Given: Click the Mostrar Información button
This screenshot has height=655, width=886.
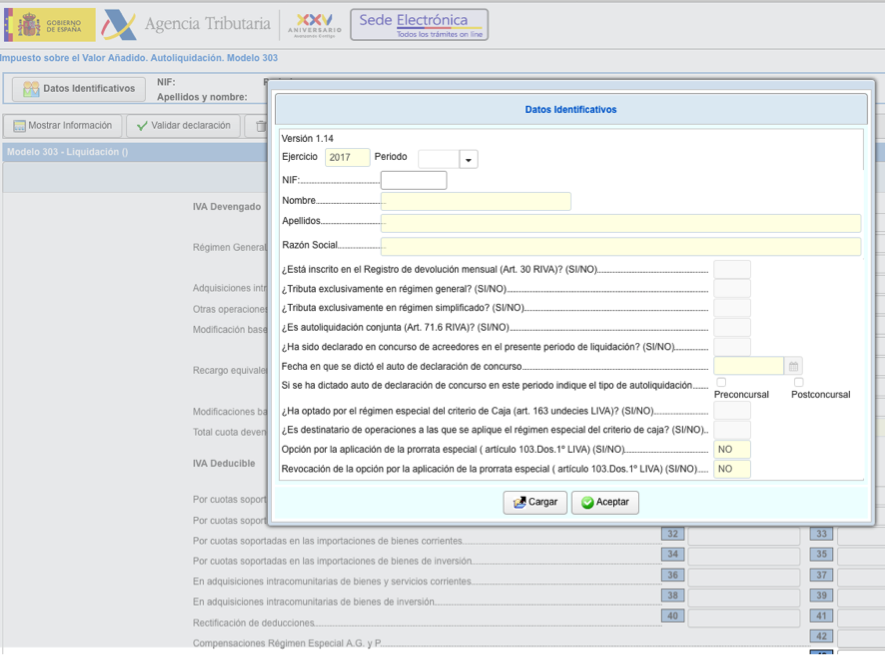Looking at the screenshot, I should point(63,125).
